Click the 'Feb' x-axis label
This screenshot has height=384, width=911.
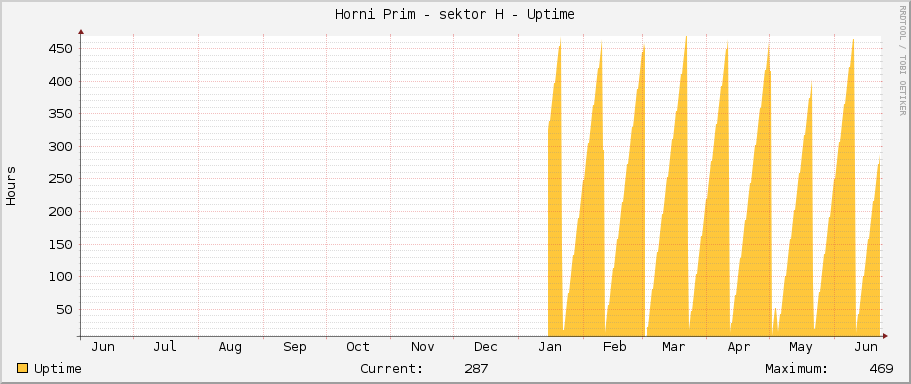(615, 347)
